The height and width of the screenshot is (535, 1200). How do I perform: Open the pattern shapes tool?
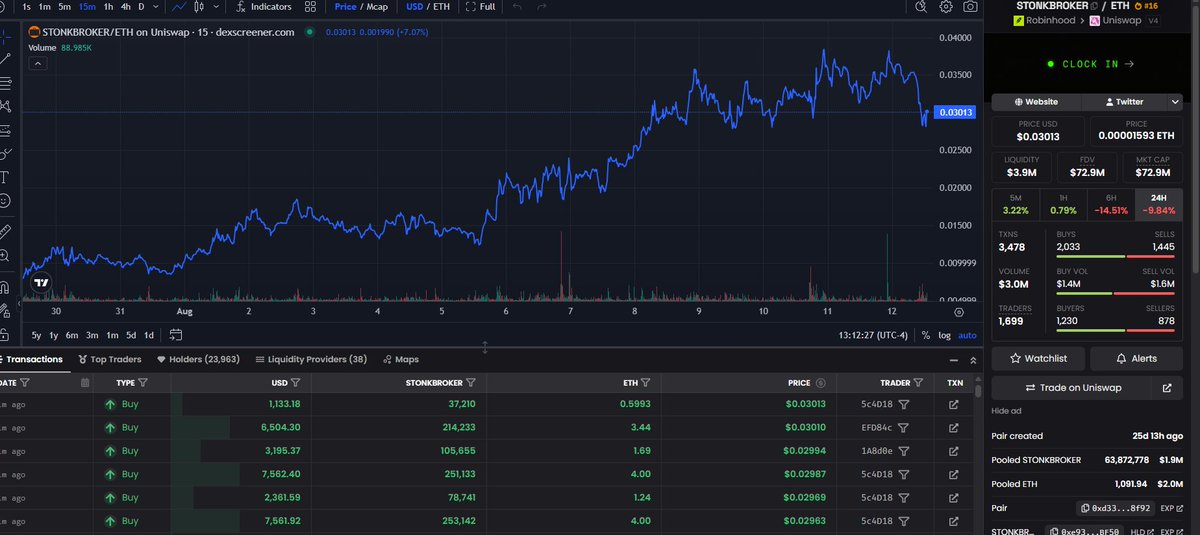(6, 106)
